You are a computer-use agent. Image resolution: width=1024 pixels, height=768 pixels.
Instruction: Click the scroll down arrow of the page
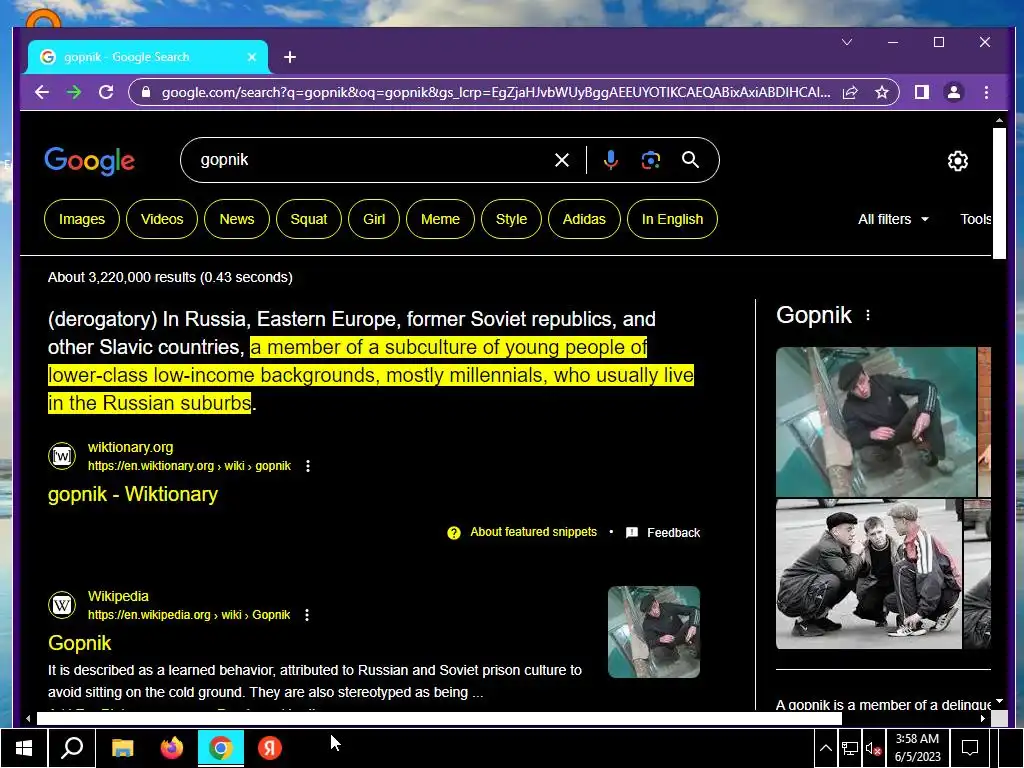(x=999, y=701)
